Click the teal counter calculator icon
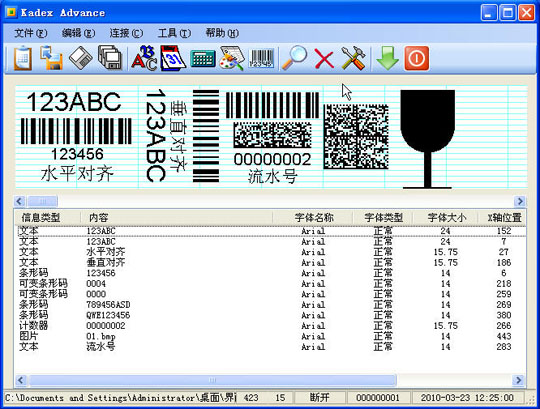 click(x=203, y=59)
